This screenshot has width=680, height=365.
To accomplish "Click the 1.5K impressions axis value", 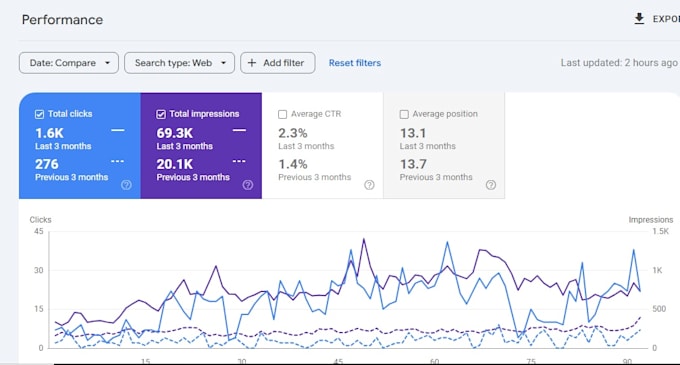I will tap(660, 231).
